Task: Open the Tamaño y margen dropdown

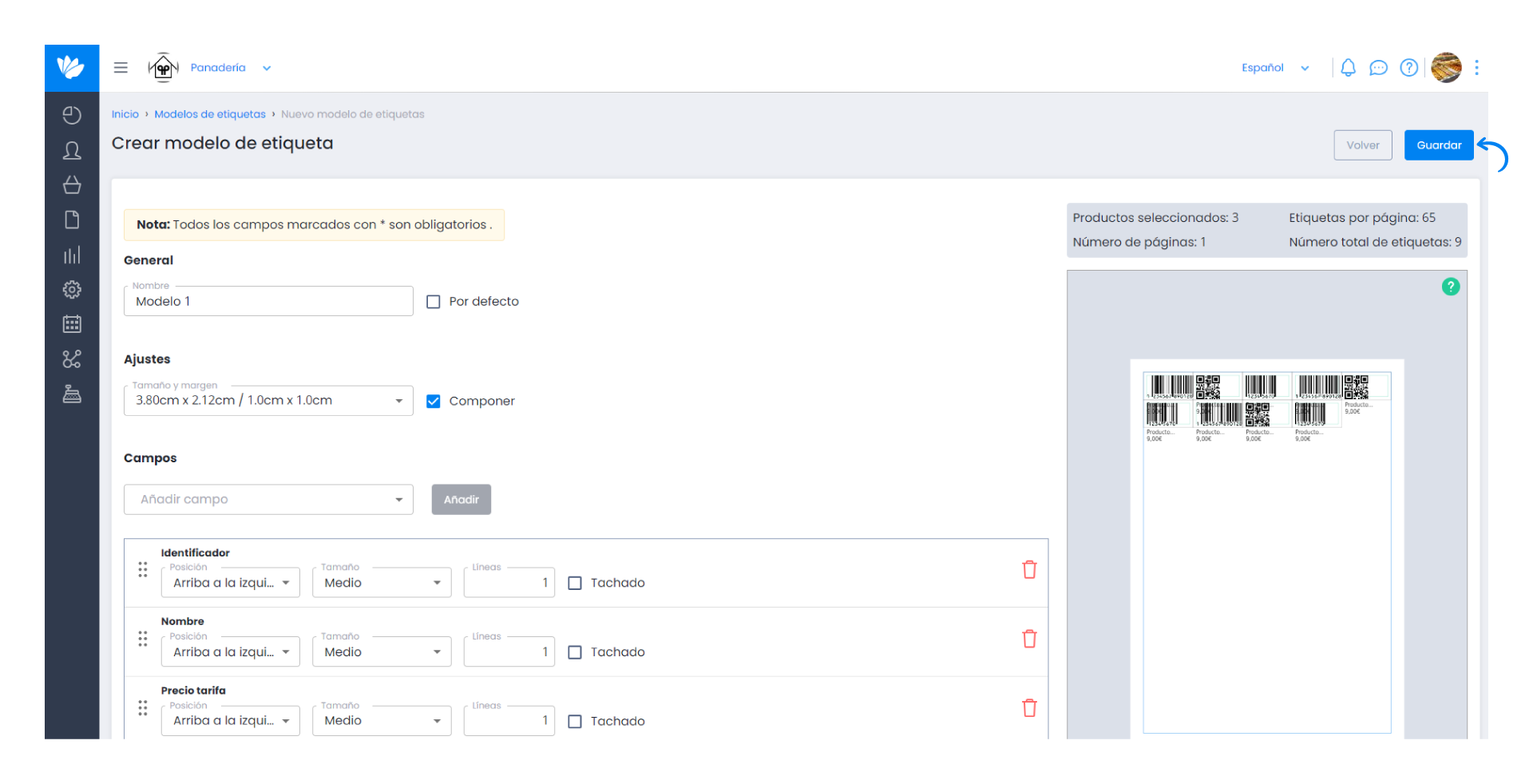Action: click(x=268, y=401)
